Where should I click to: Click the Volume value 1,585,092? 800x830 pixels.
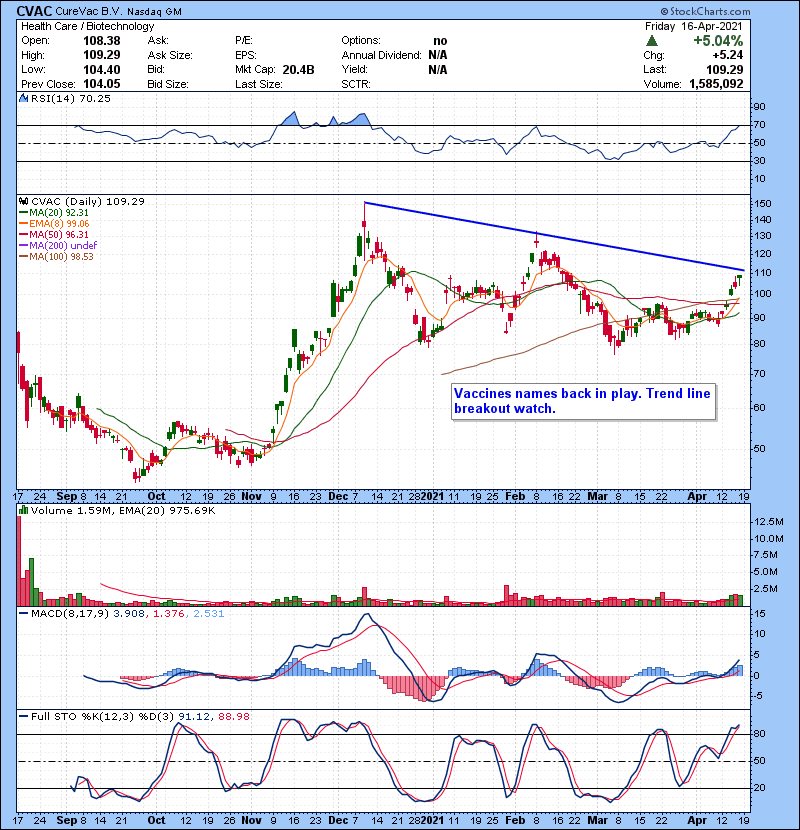pyautogui.click(x=716, y=84)
